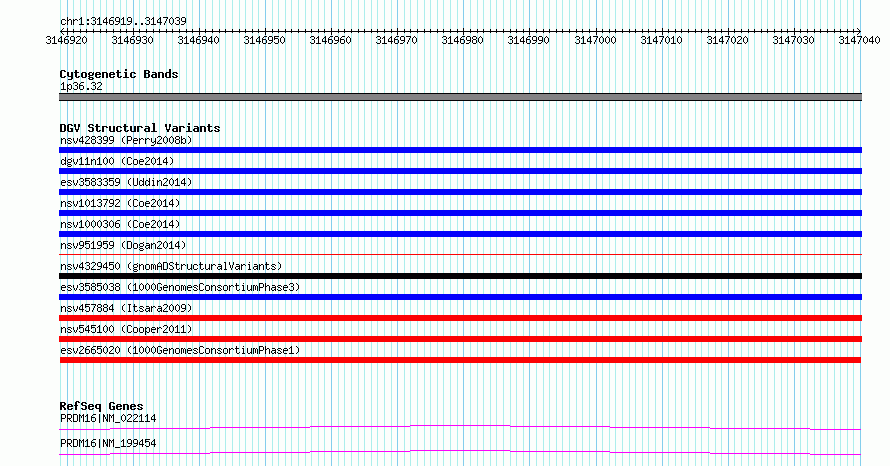Screen dimensions: 890x466
Task: Select the 3146930 ruler position
Action: click(x=132, y=40)
